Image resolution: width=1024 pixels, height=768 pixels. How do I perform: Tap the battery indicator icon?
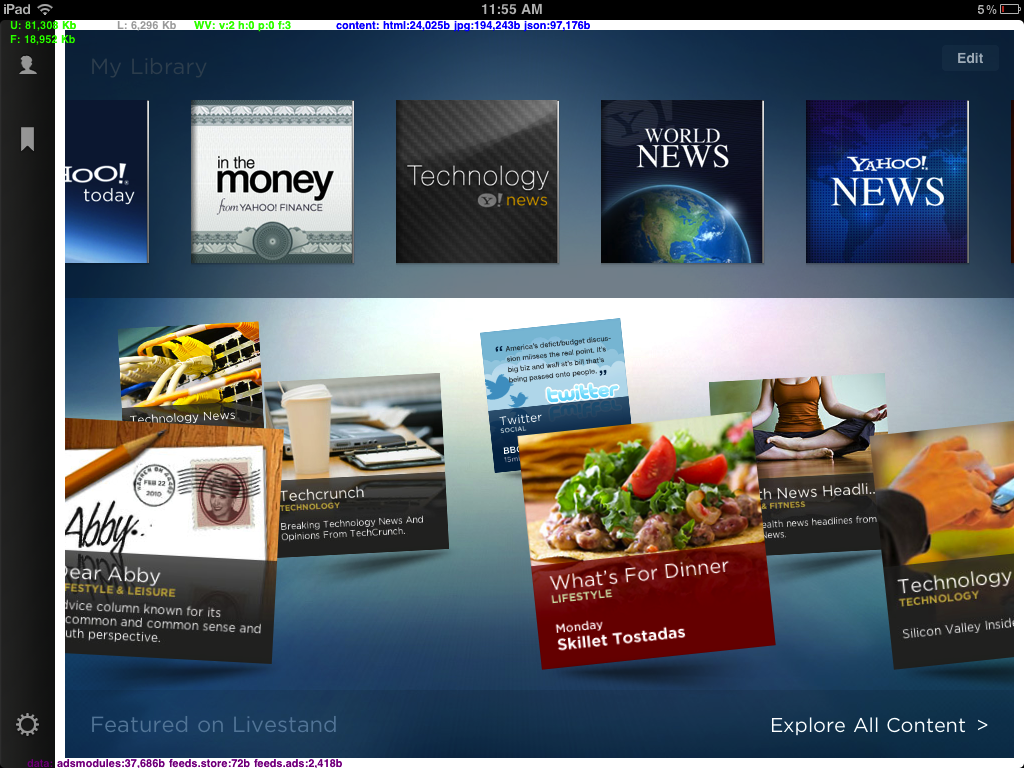tap(1010, 9)
